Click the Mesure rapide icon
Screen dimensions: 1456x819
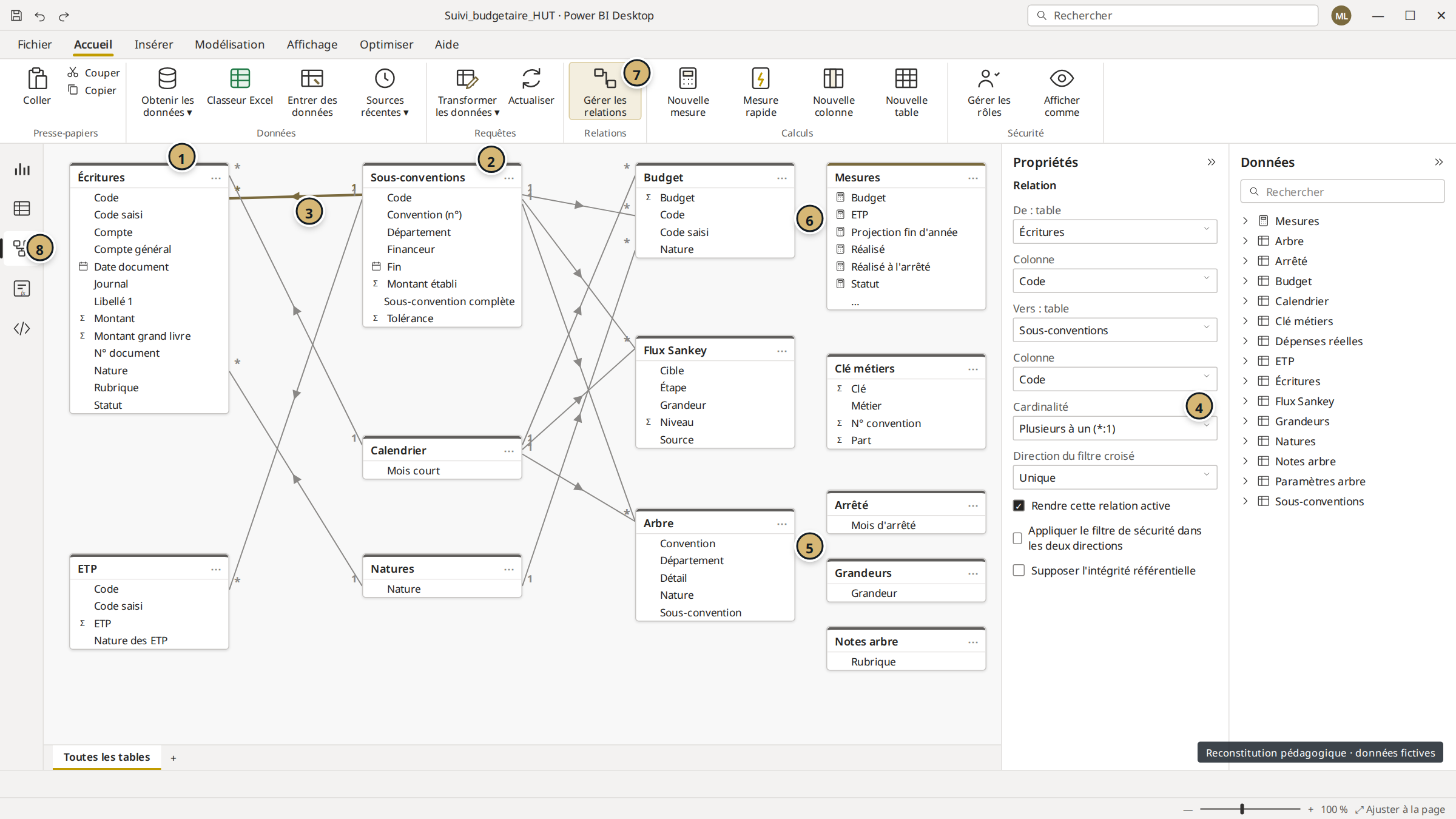click(761, 79)
